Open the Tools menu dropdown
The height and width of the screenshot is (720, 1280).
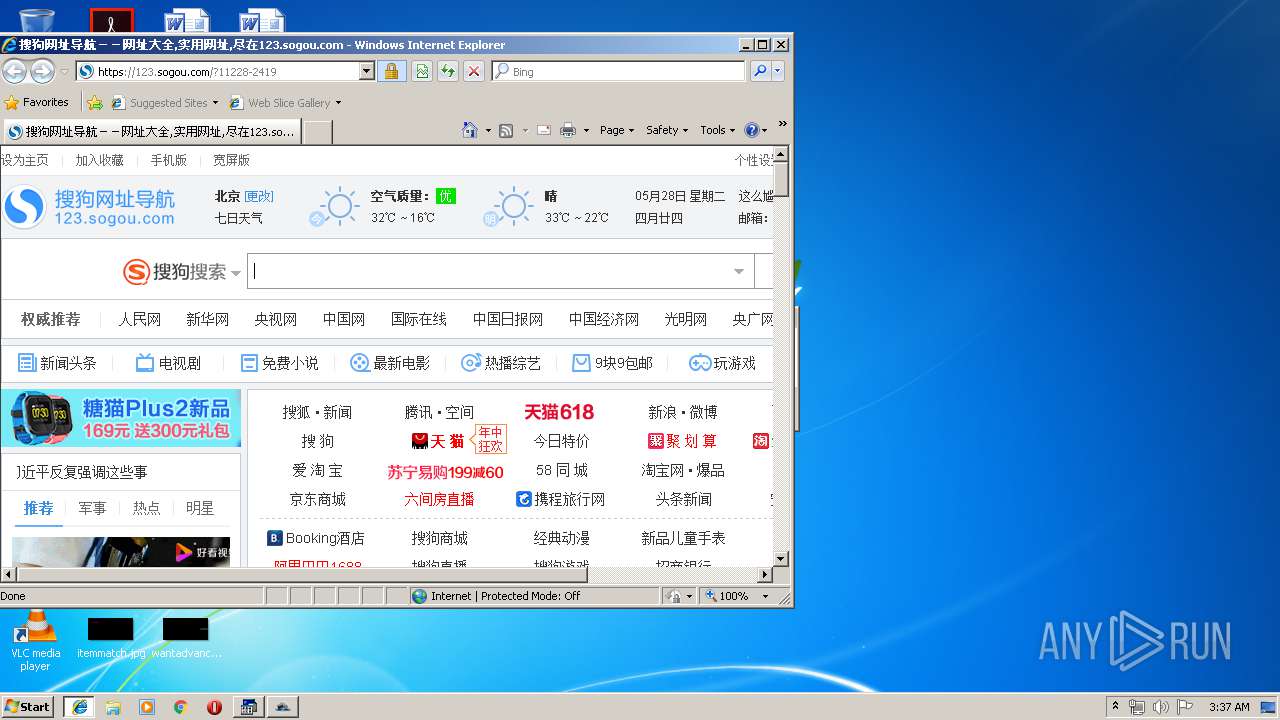point(717,130)
